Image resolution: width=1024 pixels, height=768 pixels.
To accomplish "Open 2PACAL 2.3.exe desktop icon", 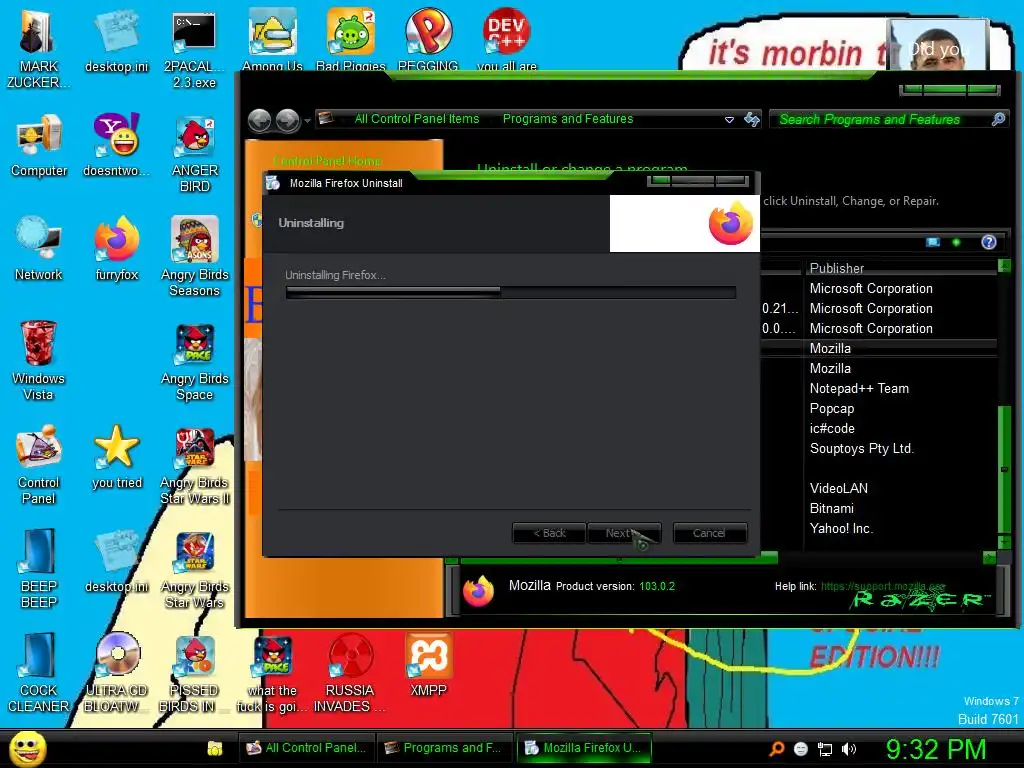I will point(194,49).
